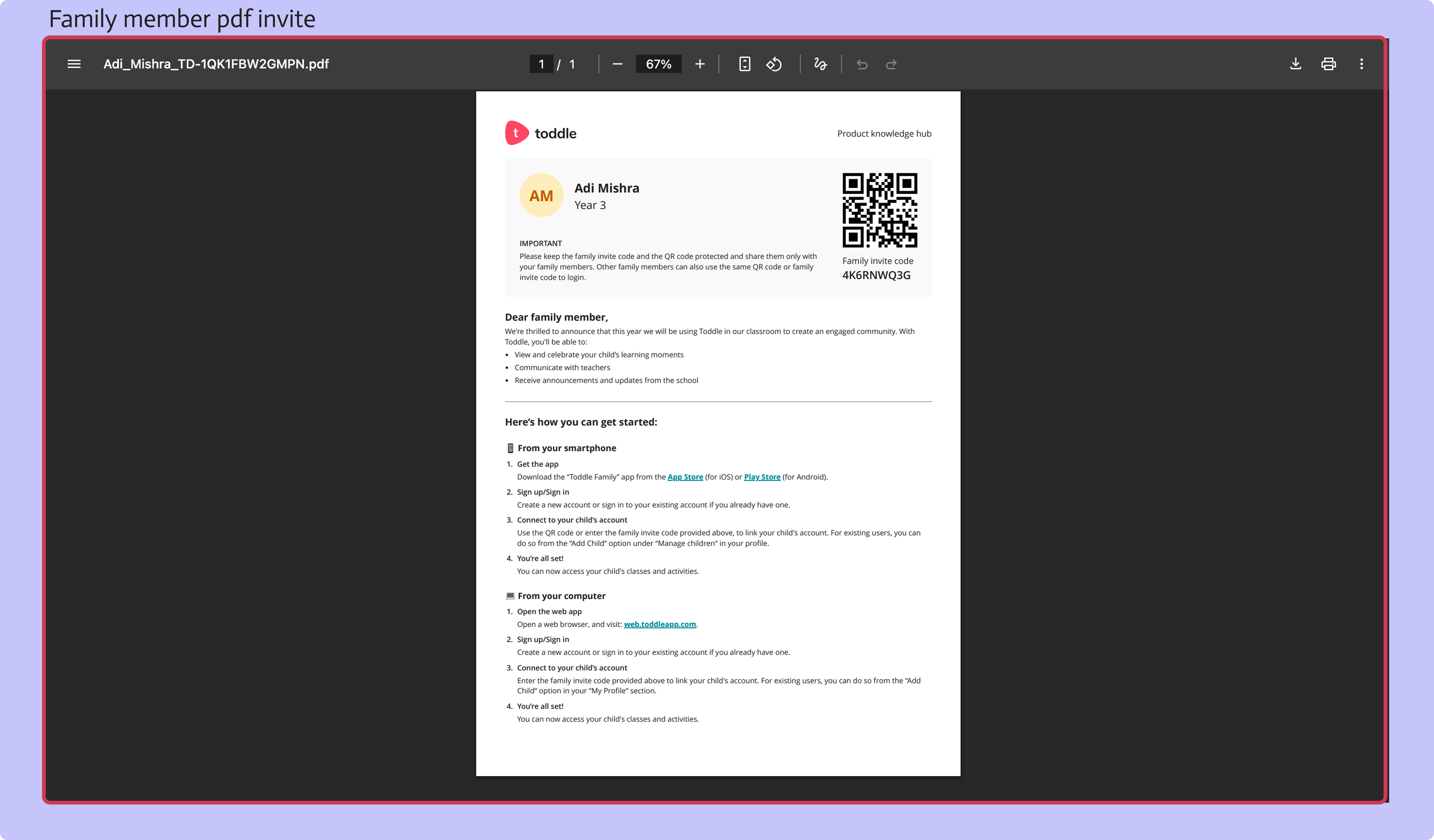Screen dimensions: 1434x840
Task: Click the 'Year 3' label
Action: (x=590, y=205)
